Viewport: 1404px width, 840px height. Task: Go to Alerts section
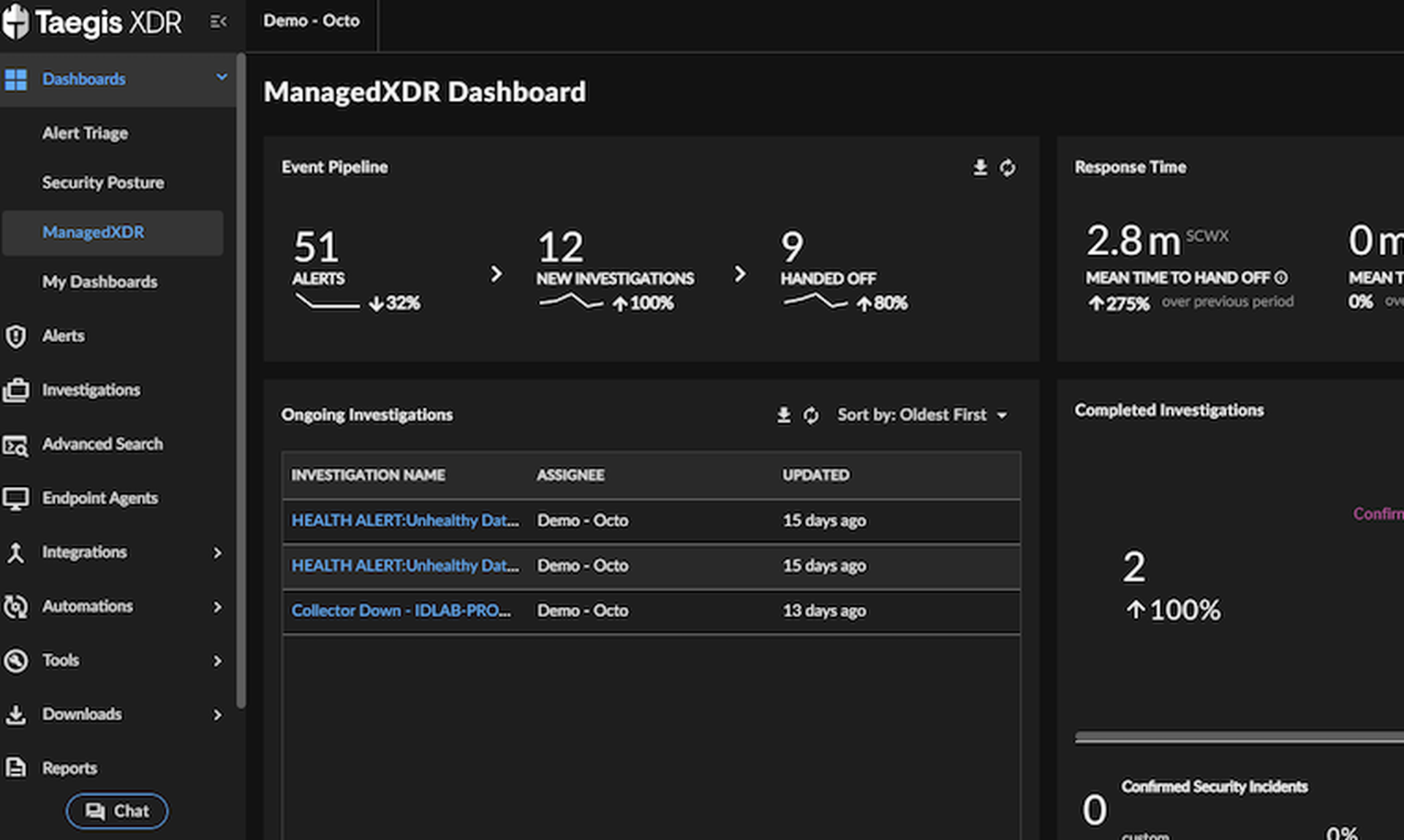click(x=64, y=336)
